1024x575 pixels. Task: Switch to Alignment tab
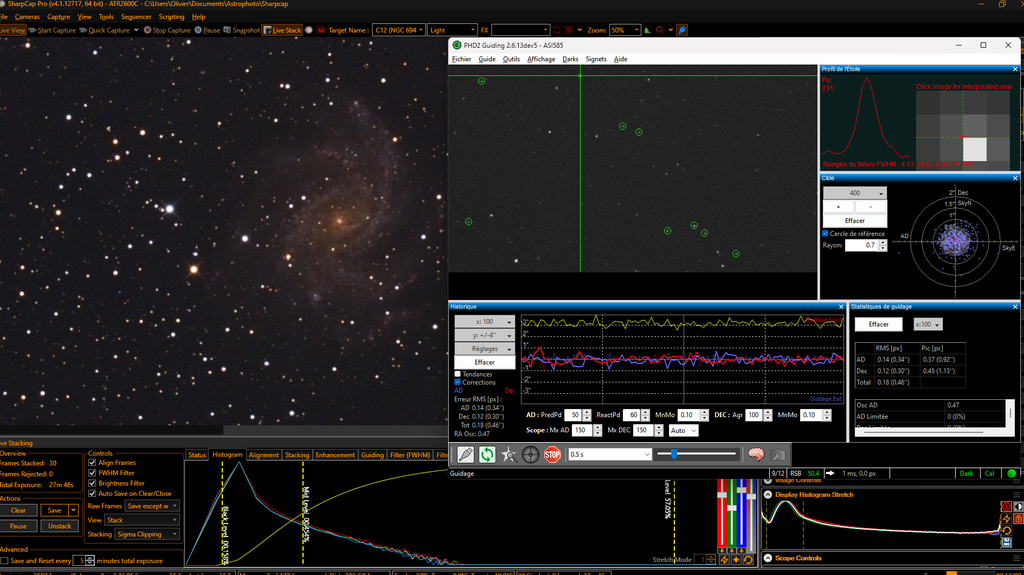(x=263, y=455)
